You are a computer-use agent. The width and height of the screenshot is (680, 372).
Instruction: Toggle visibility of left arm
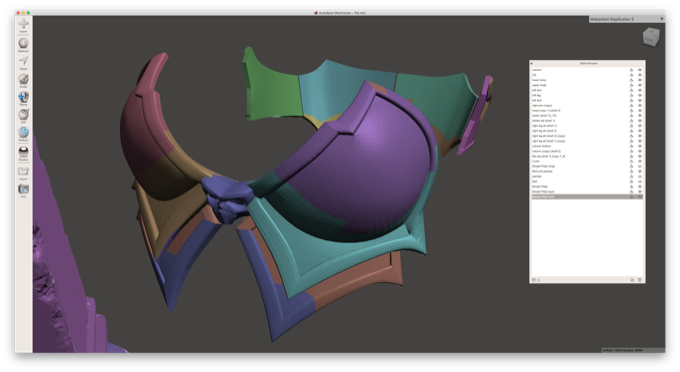640,90
